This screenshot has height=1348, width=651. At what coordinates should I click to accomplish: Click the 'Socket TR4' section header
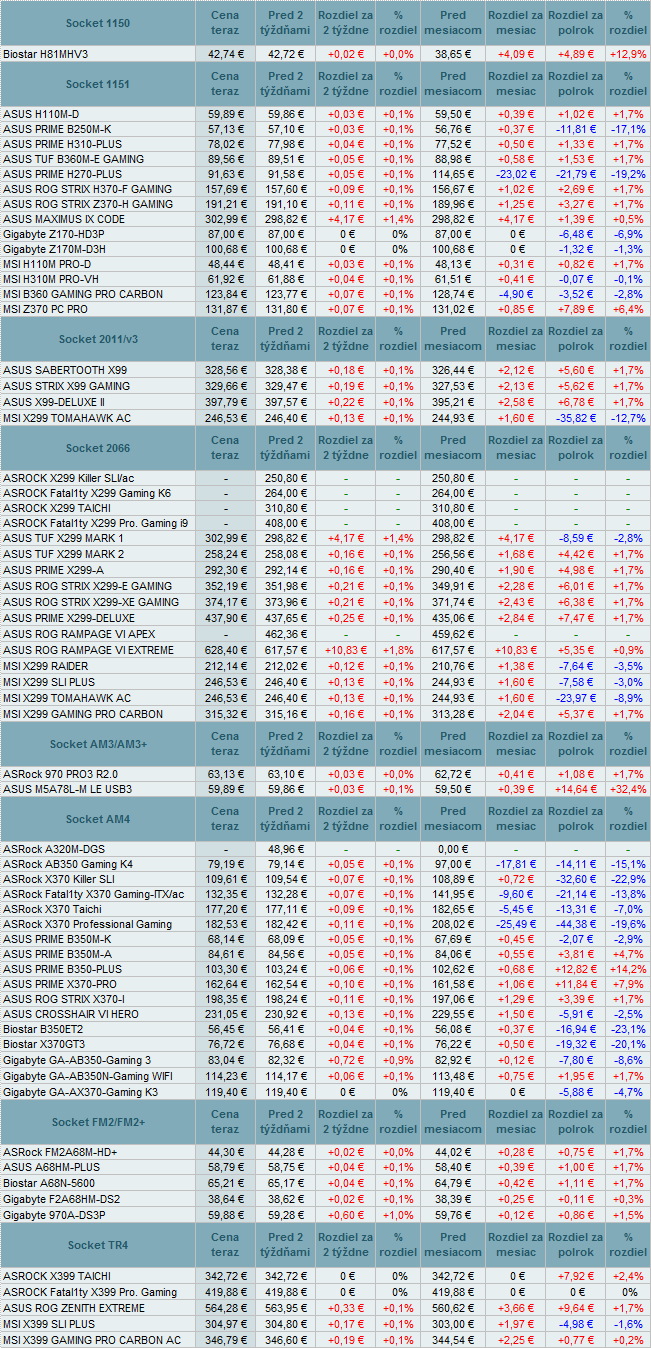click(x=97, y=1245)
